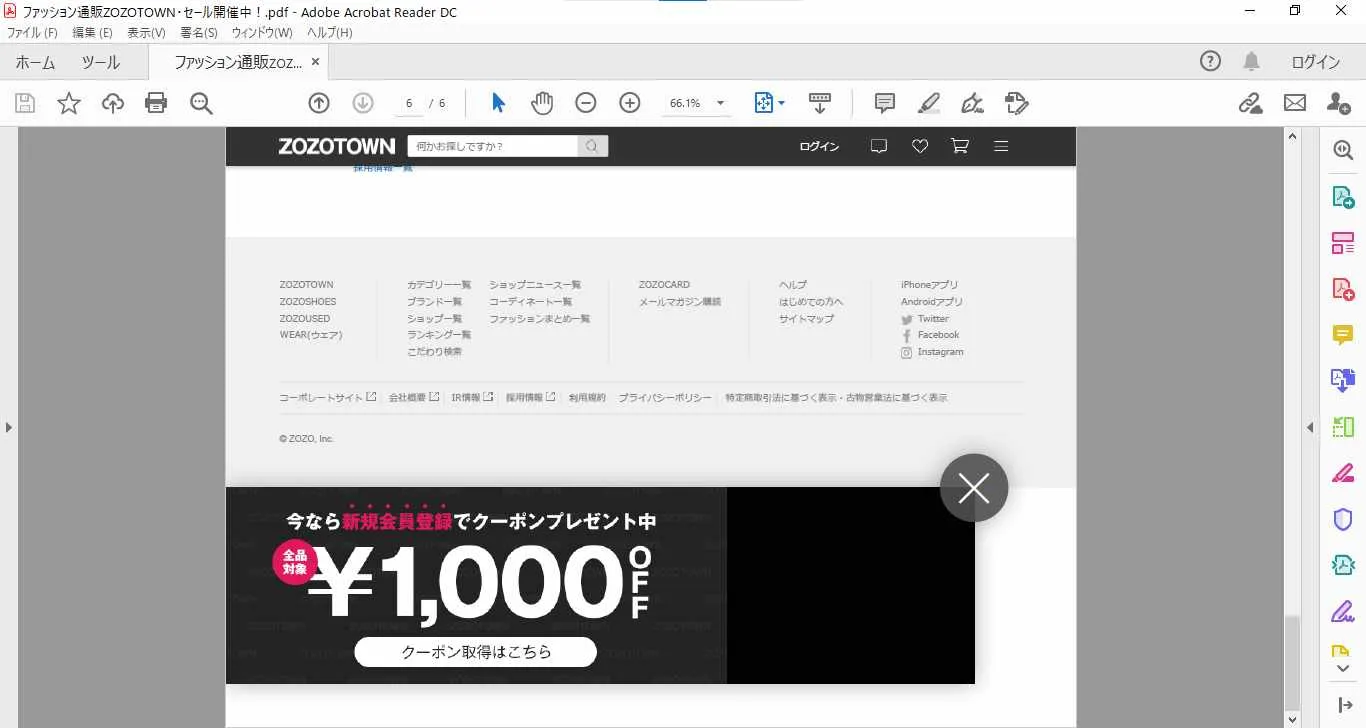Open Redact pink pen tool in sidebar
Screen dimensions: 1366x728
1343,473
